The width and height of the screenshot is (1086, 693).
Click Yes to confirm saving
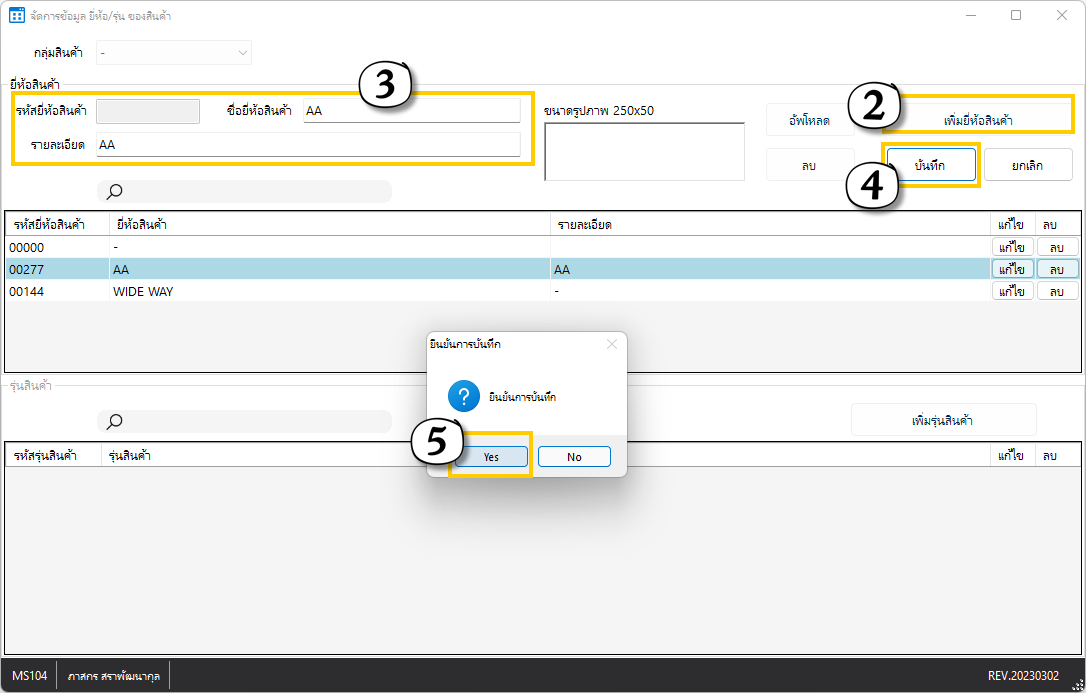(490, 456)
